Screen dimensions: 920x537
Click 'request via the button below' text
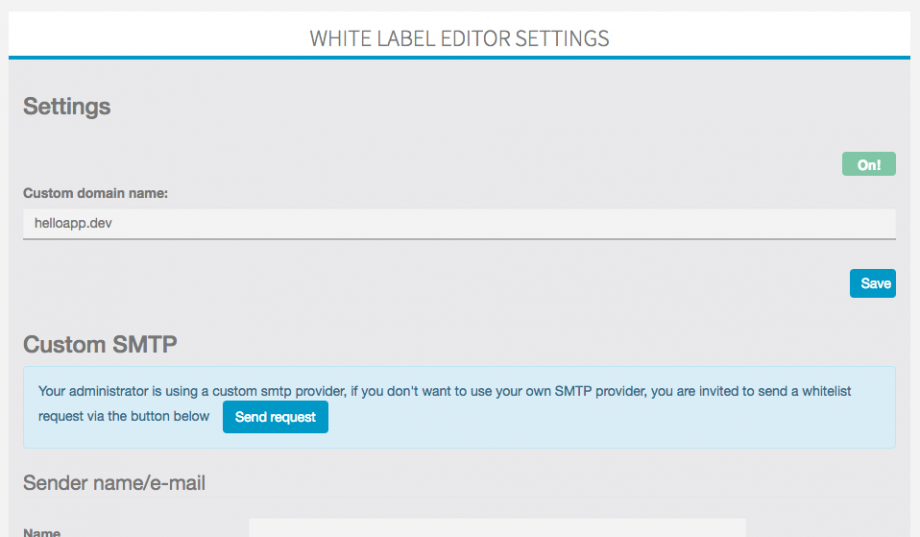[124, 416]
